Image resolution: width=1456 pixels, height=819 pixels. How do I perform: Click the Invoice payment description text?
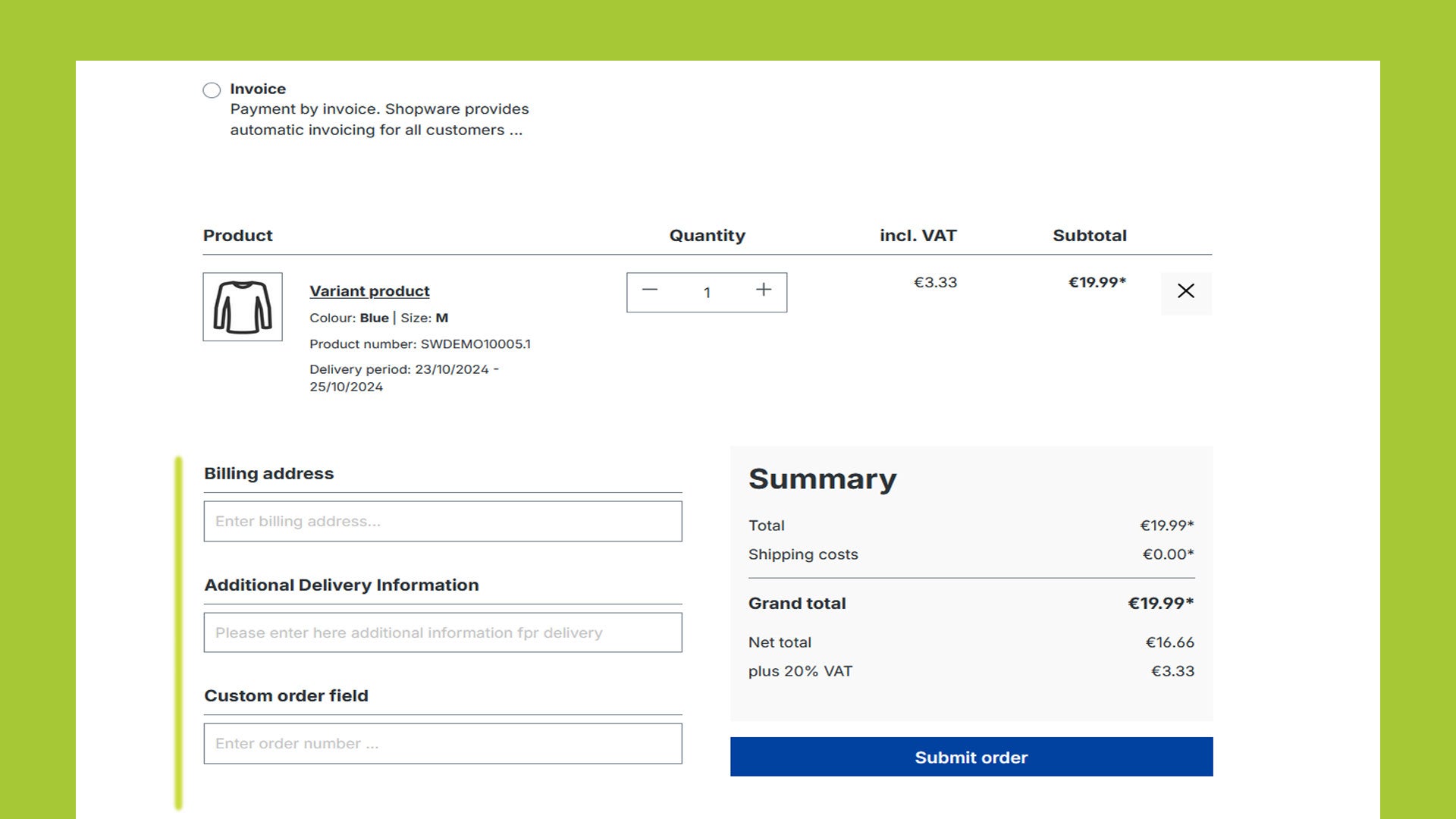coord(379,120)
